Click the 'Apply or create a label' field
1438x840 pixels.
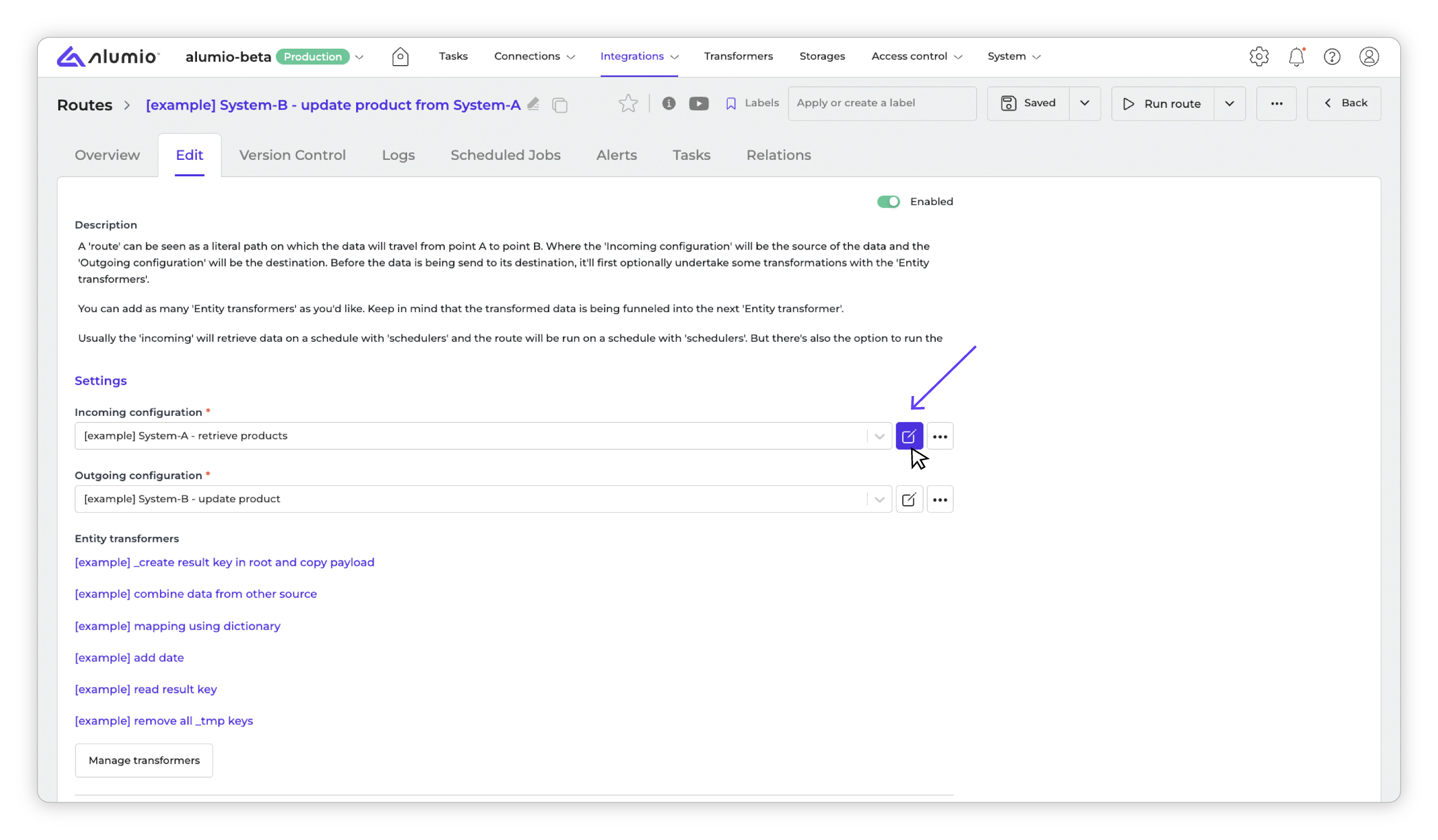(x=882, y=103)
